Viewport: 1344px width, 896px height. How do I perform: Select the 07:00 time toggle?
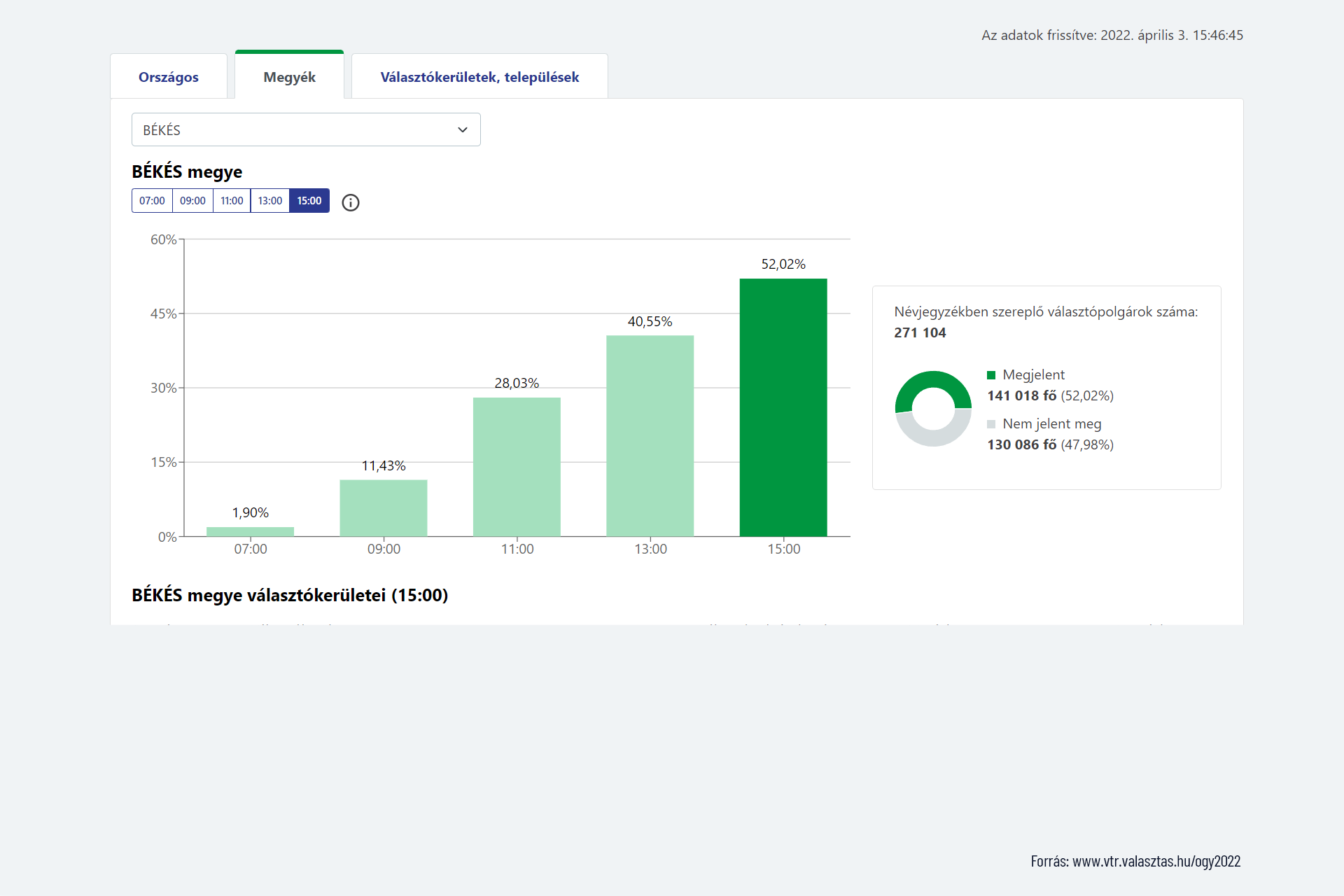pyautogui.click(x=152, y=201)
